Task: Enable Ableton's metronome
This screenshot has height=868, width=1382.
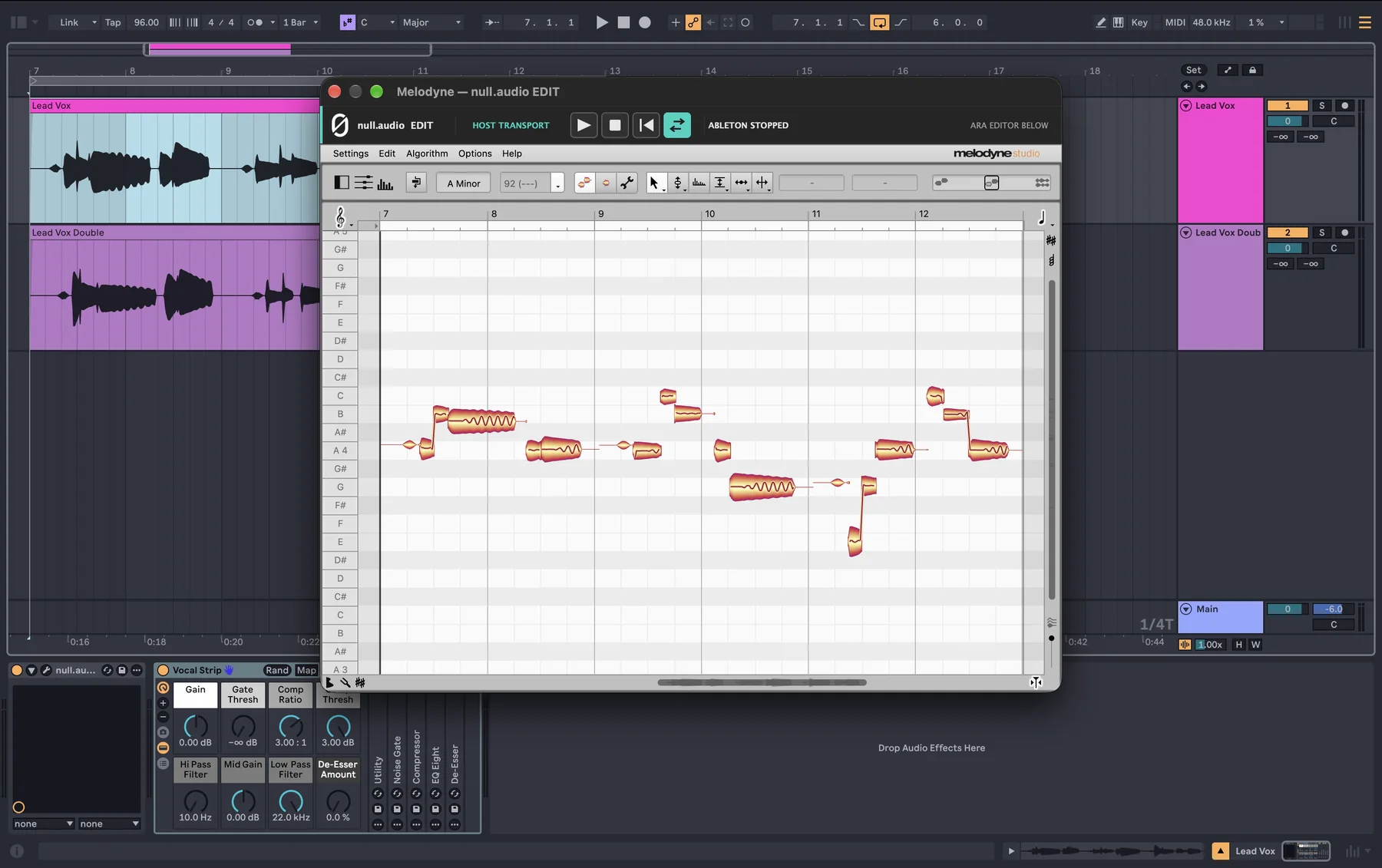Action: 255,22
